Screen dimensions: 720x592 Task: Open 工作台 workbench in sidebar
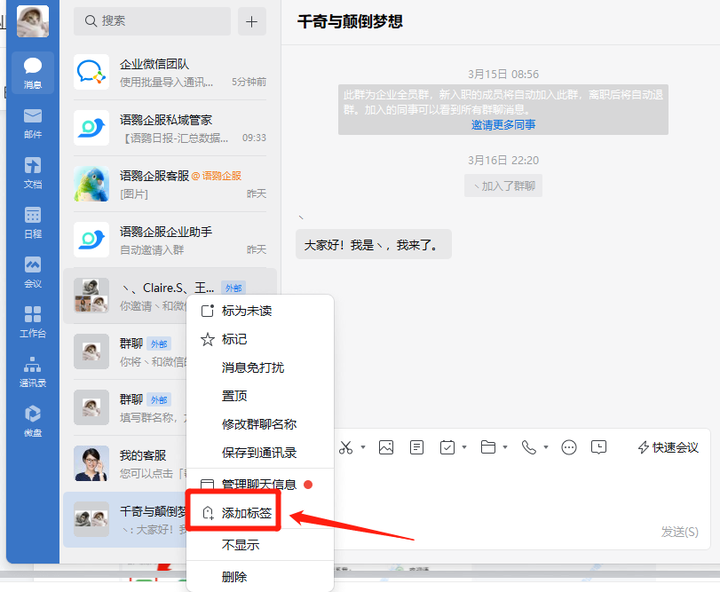point(33,321)
